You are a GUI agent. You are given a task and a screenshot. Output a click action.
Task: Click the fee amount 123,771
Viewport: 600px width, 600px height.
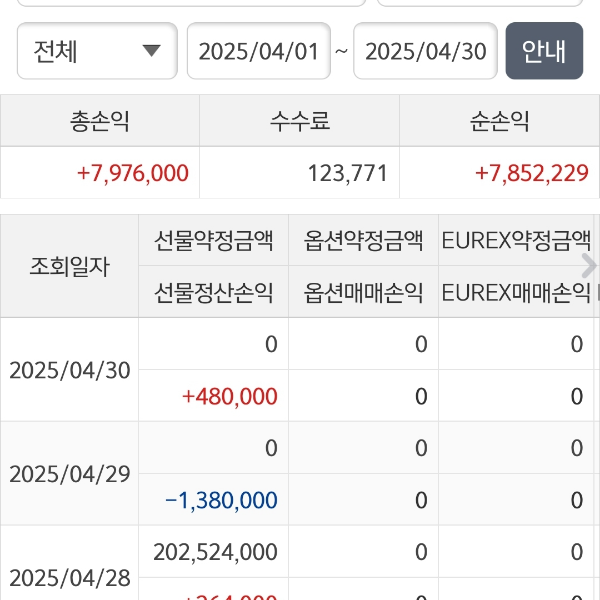pos(347,173)
